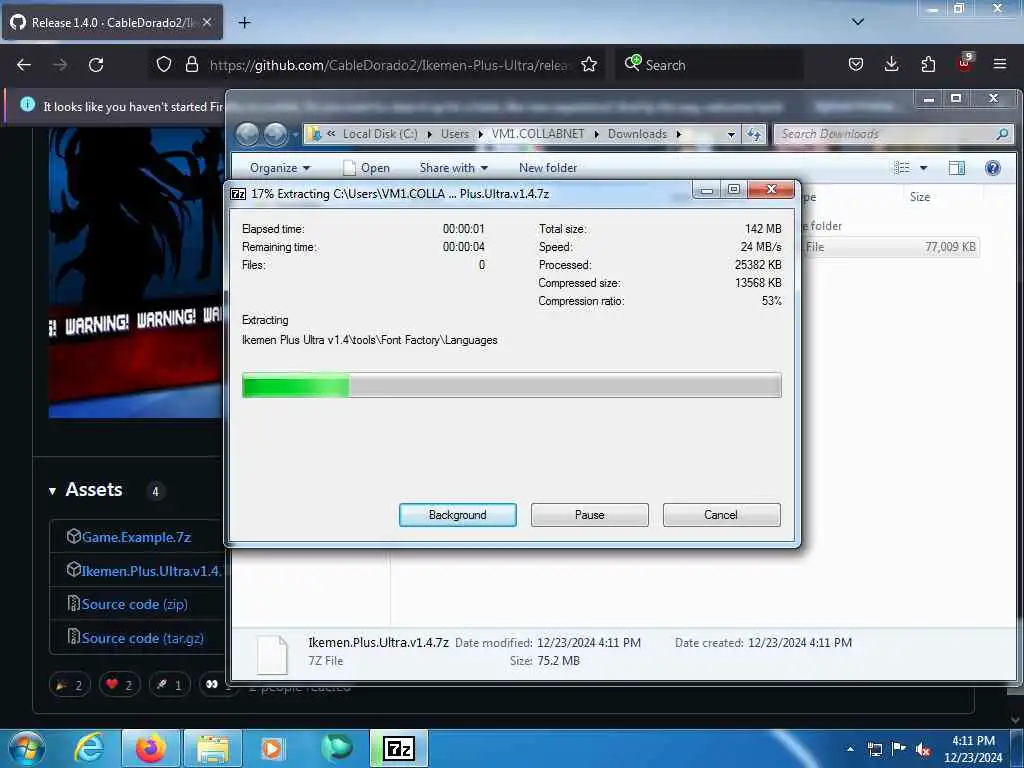1024x768 pixels.
Task: Go back in Firefox
Action: pos(24,65)
